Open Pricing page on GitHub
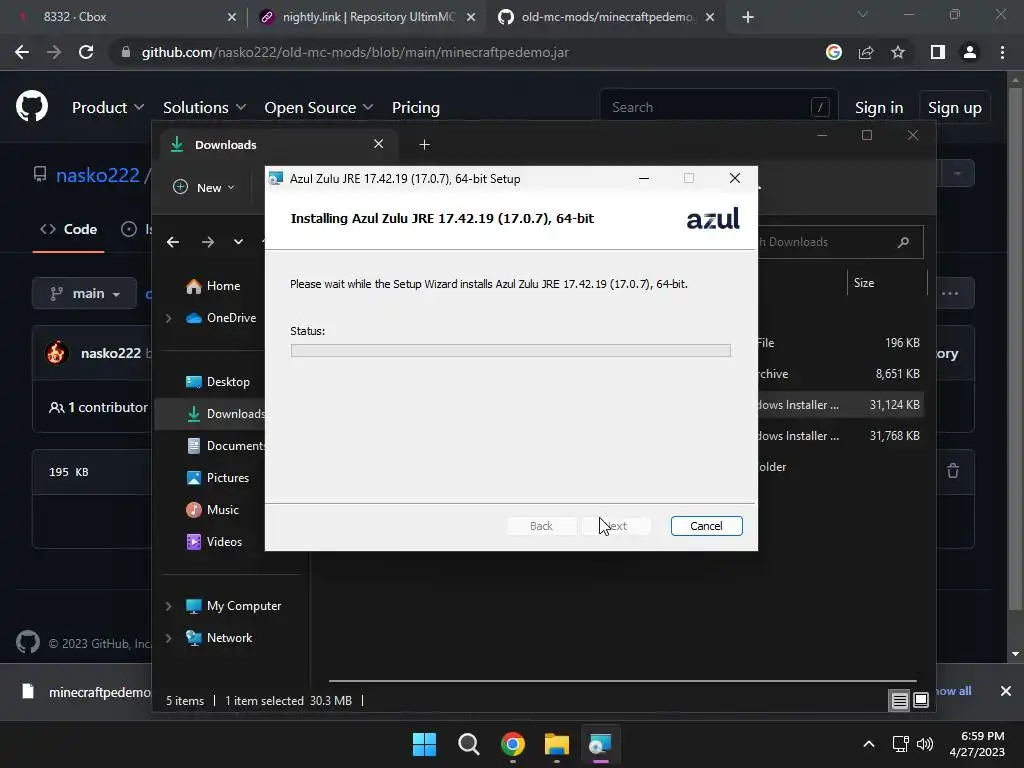This screenshot has height=768, width=1024. click(x=415, y=107)
